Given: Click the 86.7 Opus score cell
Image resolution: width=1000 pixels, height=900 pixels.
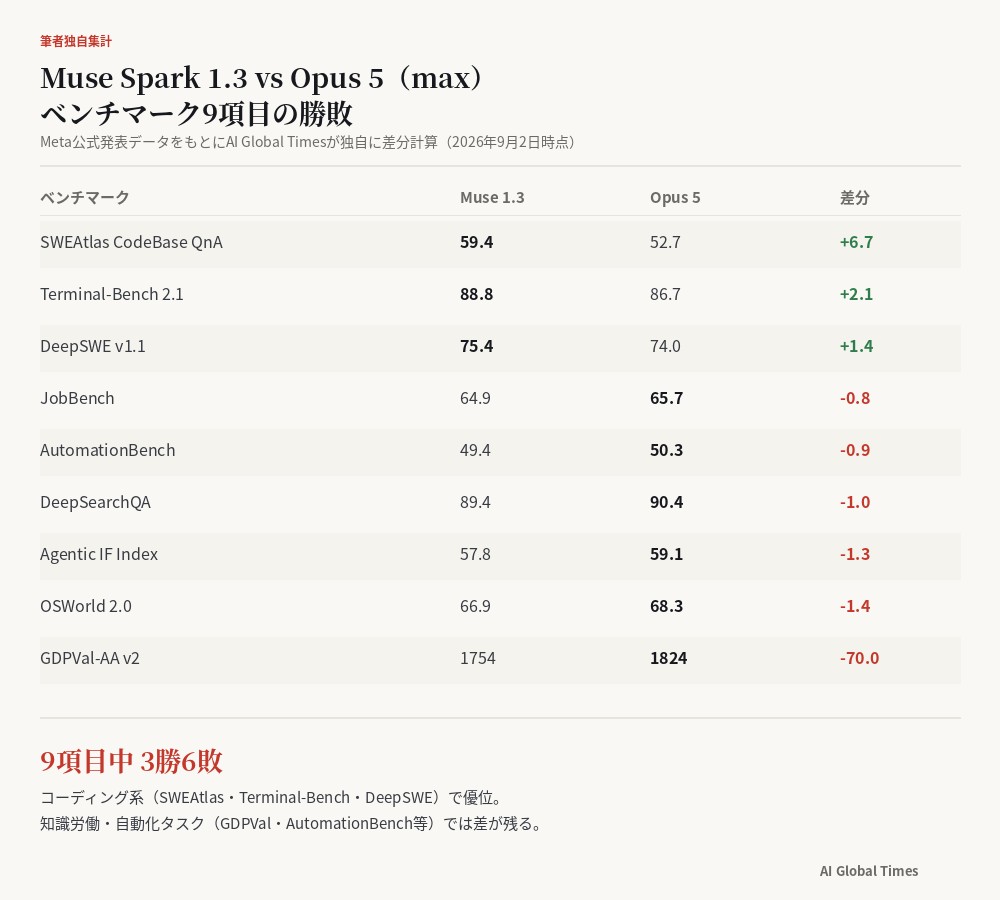Looking at the screenshot, I should (665, 294).
